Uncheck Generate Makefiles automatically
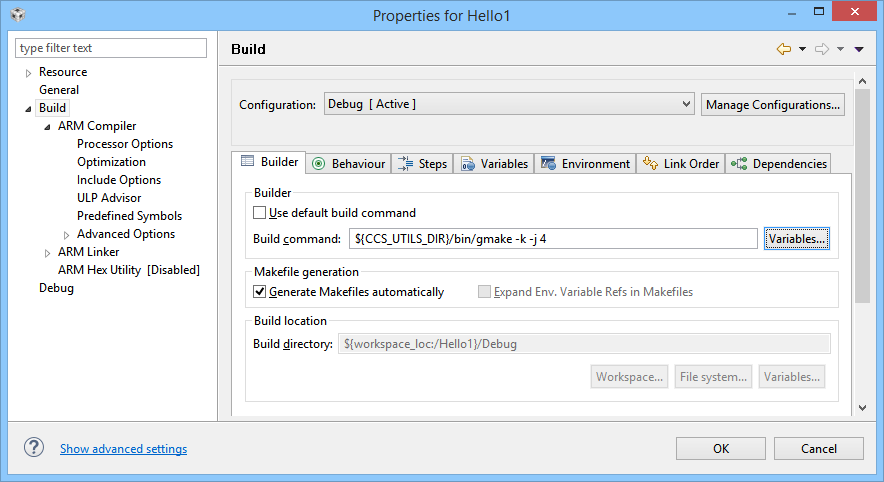 tap(260, 292)
